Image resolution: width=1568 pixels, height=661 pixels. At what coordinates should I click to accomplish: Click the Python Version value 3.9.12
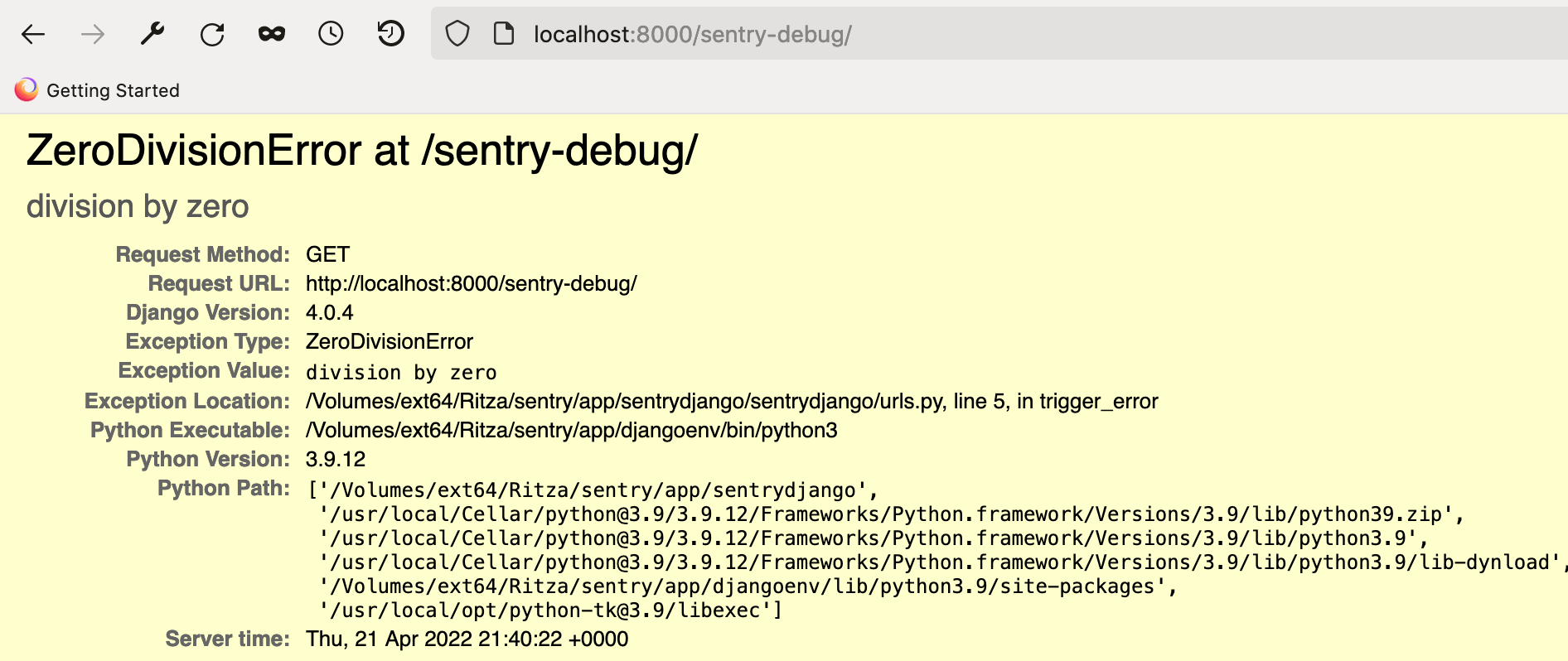(335, 460)
